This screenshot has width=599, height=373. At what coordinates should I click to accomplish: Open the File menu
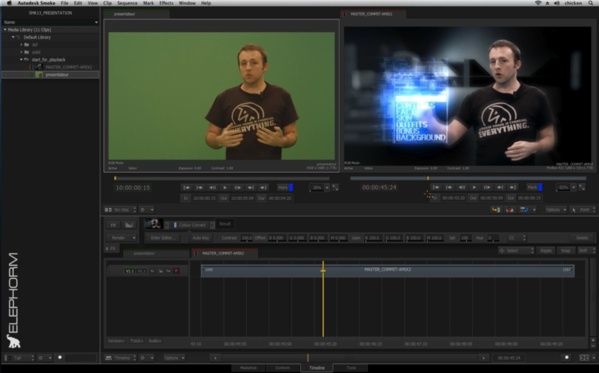pyautogui.click(x=65, y=3)
